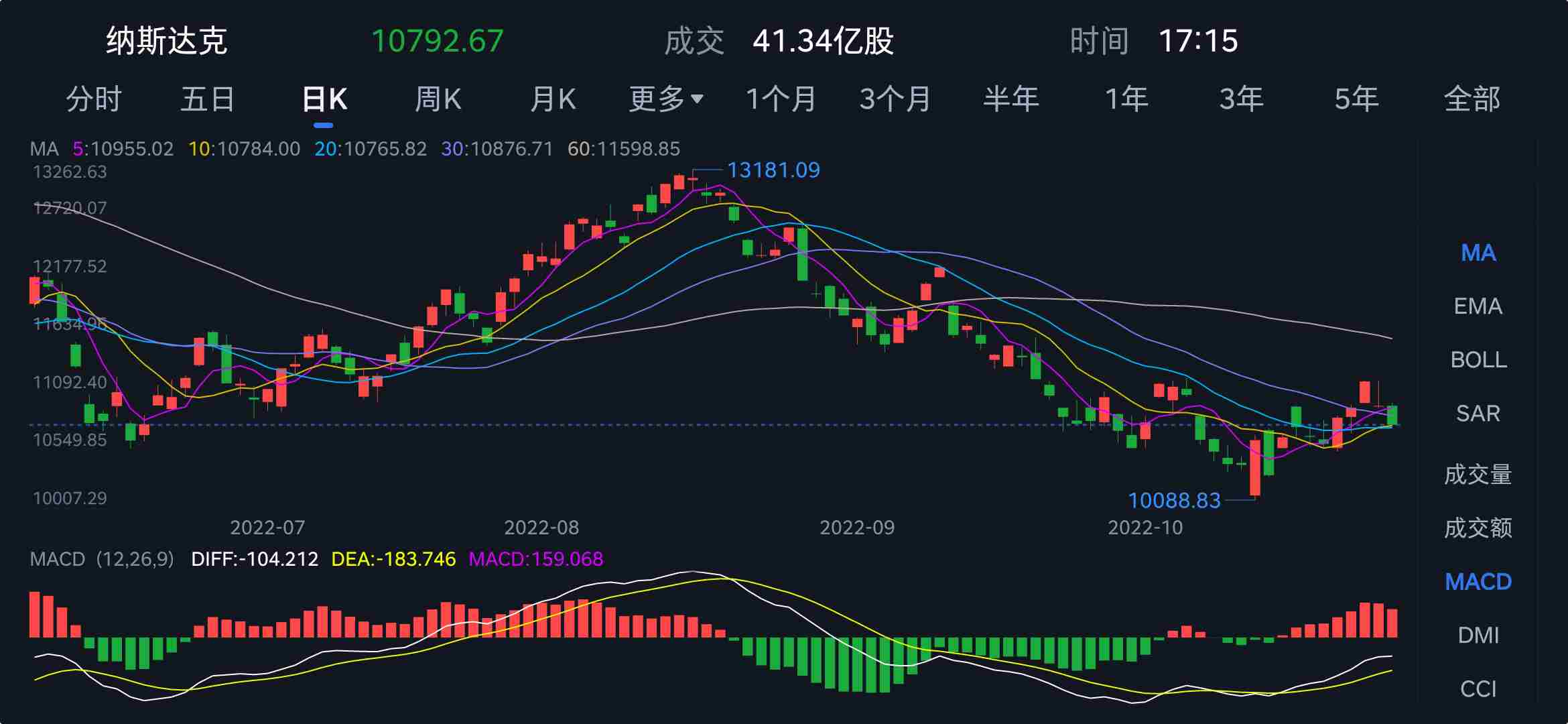Click the 2022-07 date axis label
Screen dimensions: 1568x724
(x=267, y=528)
